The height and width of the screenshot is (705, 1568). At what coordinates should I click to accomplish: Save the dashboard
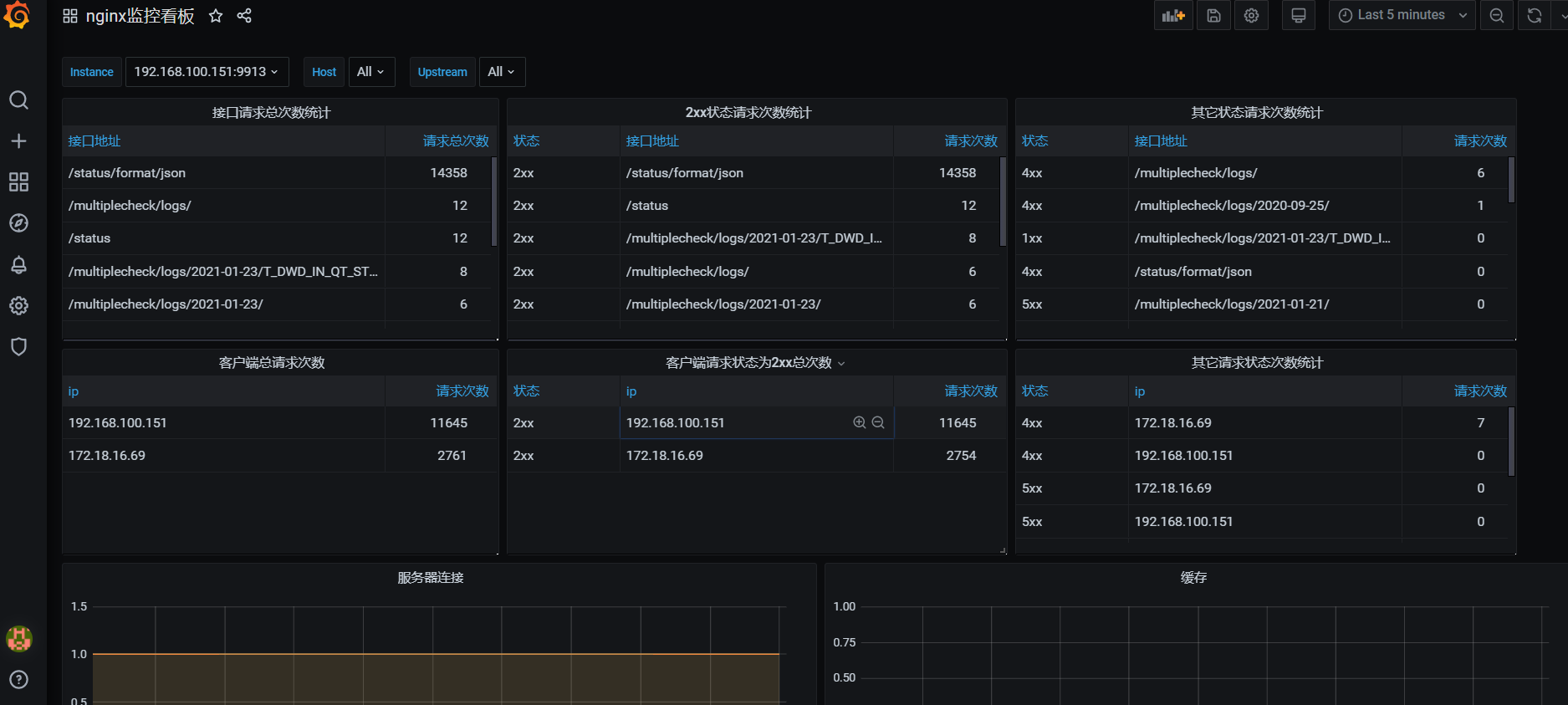point(1213,15)
